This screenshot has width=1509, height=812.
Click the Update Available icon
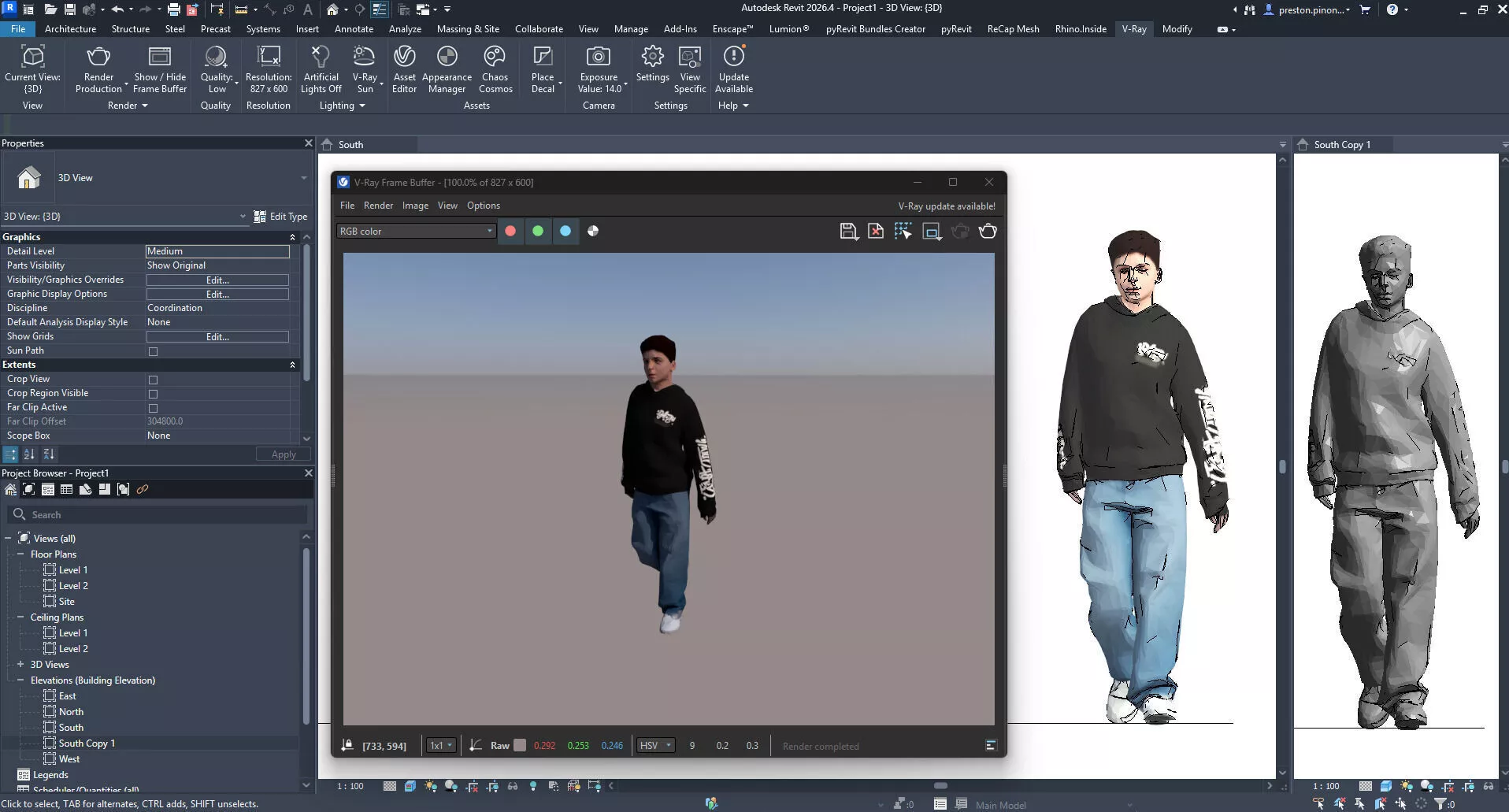[733, 57]
